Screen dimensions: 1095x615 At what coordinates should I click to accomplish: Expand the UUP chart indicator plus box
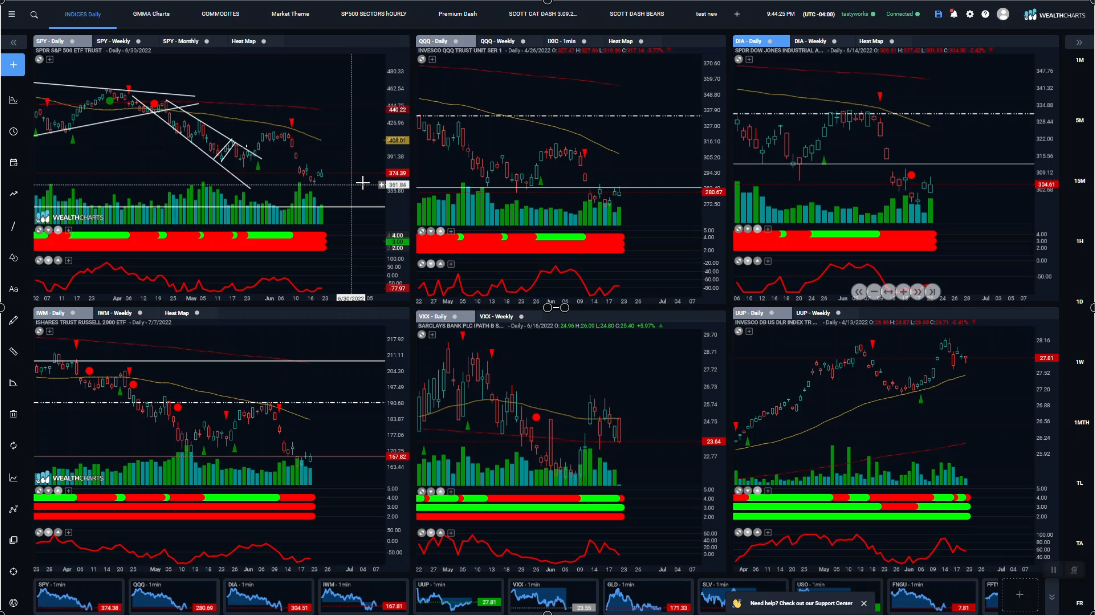[x=749, y=332]
